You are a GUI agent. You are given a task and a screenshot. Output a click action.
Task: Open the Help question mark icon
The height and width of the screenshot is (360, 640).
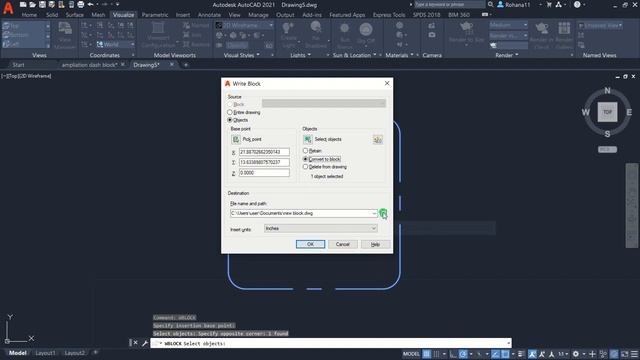point(577,4)
